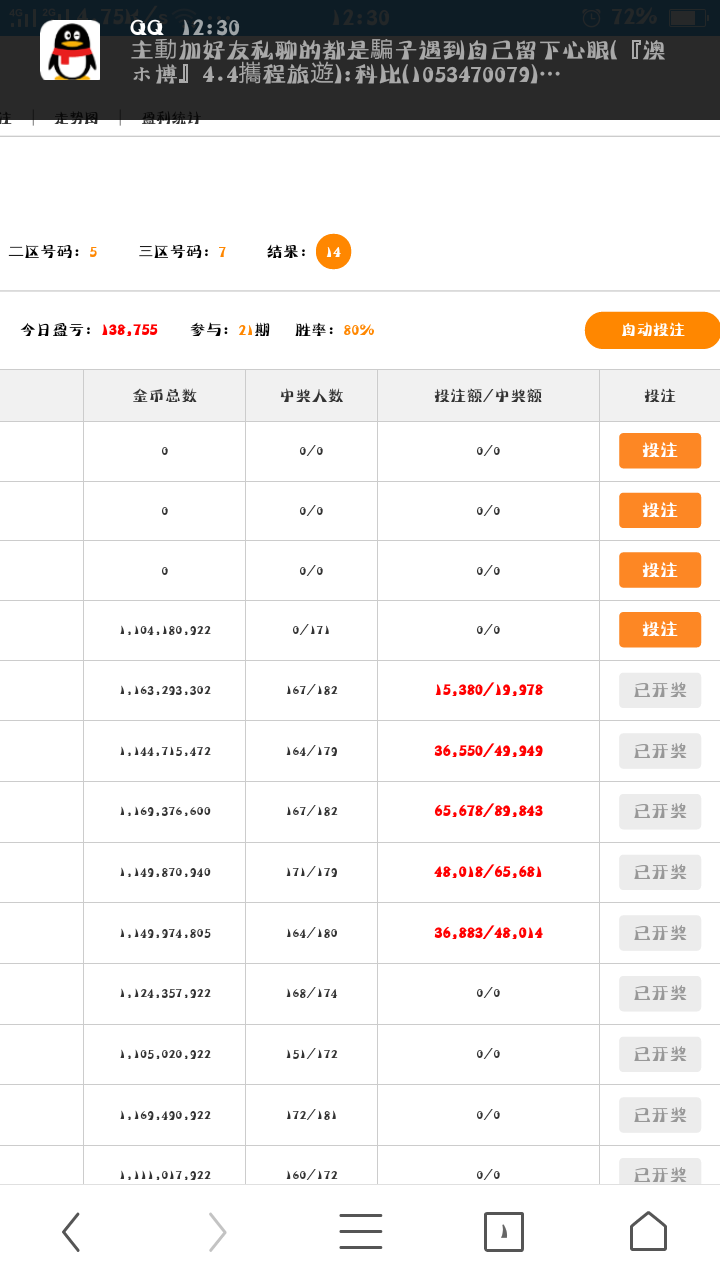This screenshot has height=1280, width=720.
Task: Open the browser tab switcher icon
Action: click(504, 1231)
